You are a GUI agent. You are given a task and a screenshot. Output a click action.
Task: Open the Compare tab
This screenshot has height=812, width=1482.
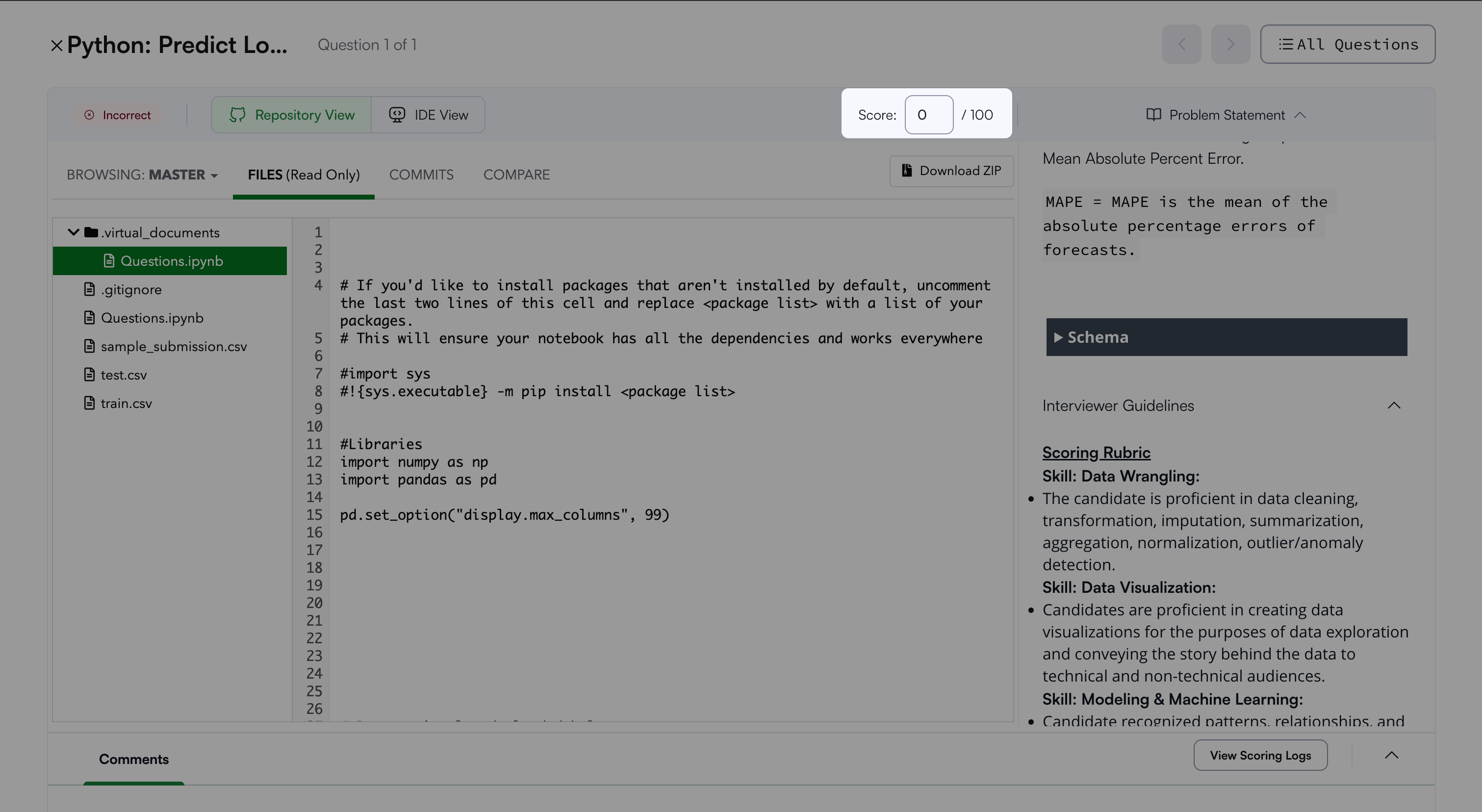pos(516,175)
